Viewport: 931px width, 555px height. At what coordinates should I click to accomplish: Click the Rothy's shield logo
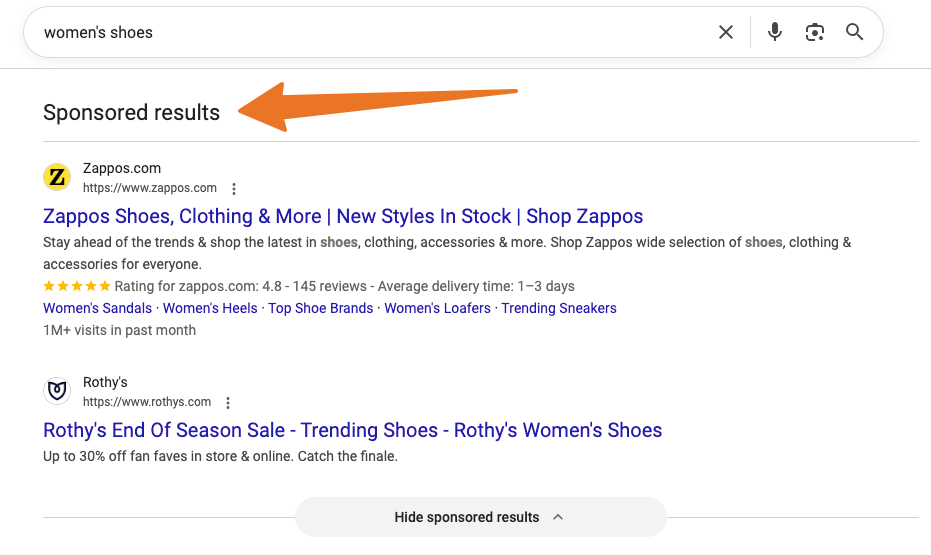pyautogui.click(x=57, y=391)
